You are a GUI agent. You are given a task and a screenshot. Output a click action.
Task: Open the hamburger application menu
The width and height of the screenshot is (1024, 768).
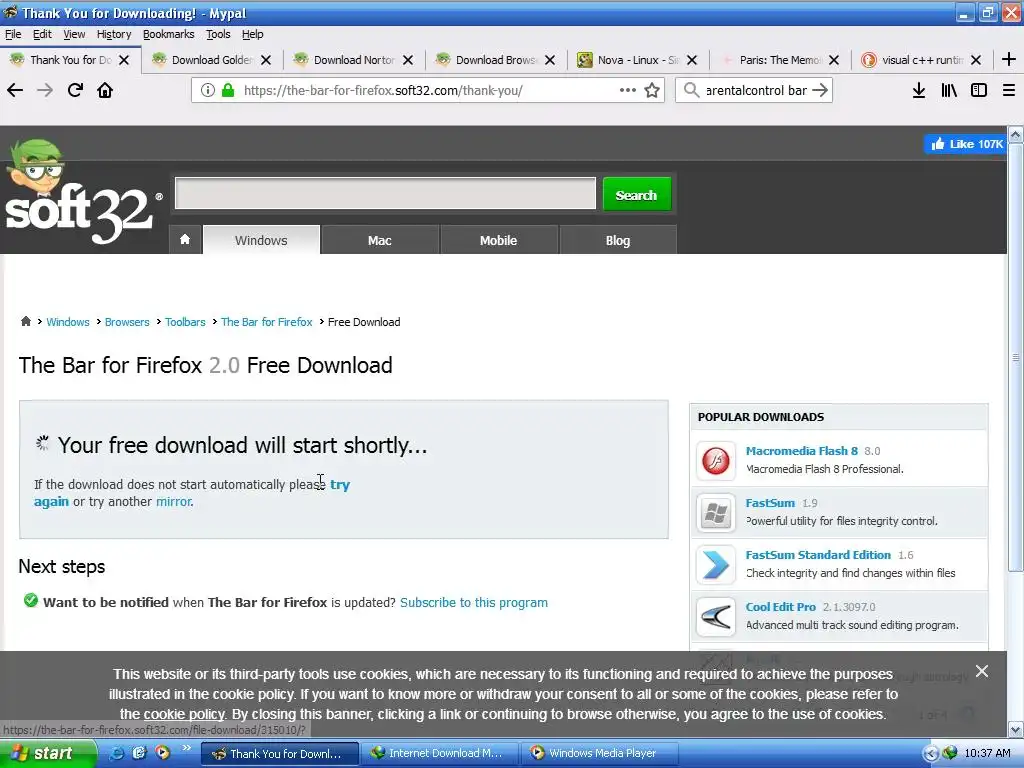[1009, 90]
